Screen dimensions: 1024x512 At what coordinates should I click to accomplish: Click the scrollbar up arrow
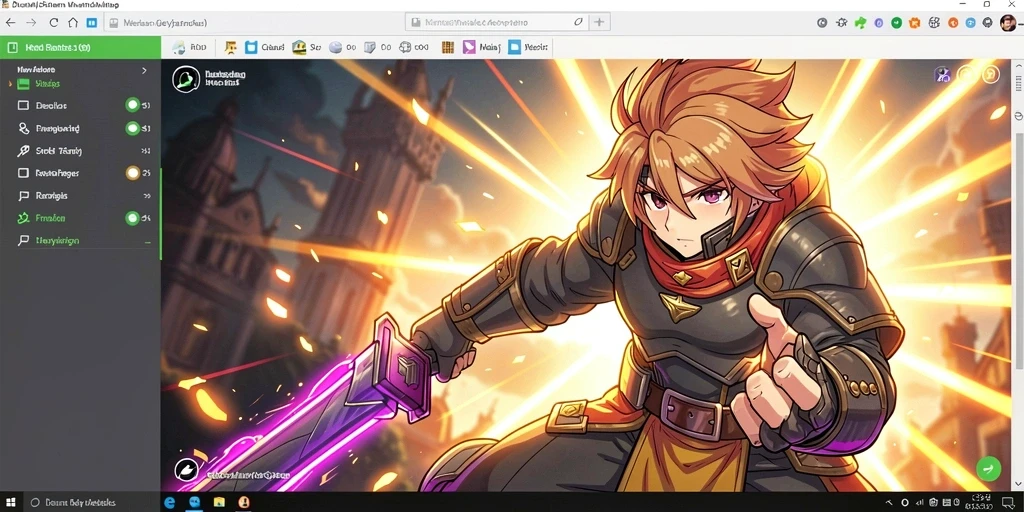1018,65
